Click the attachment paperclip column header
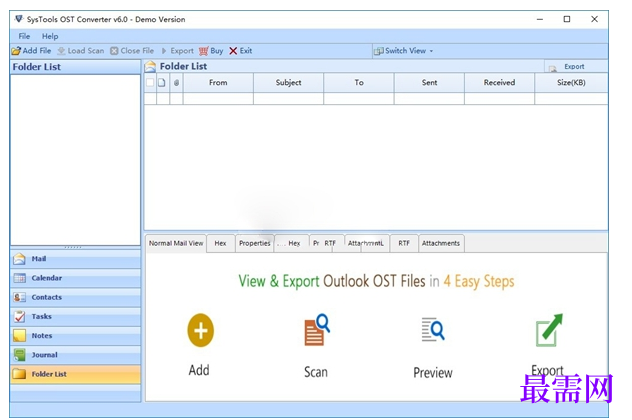This screenshot has height=420, width=632. tap(177, 83)
